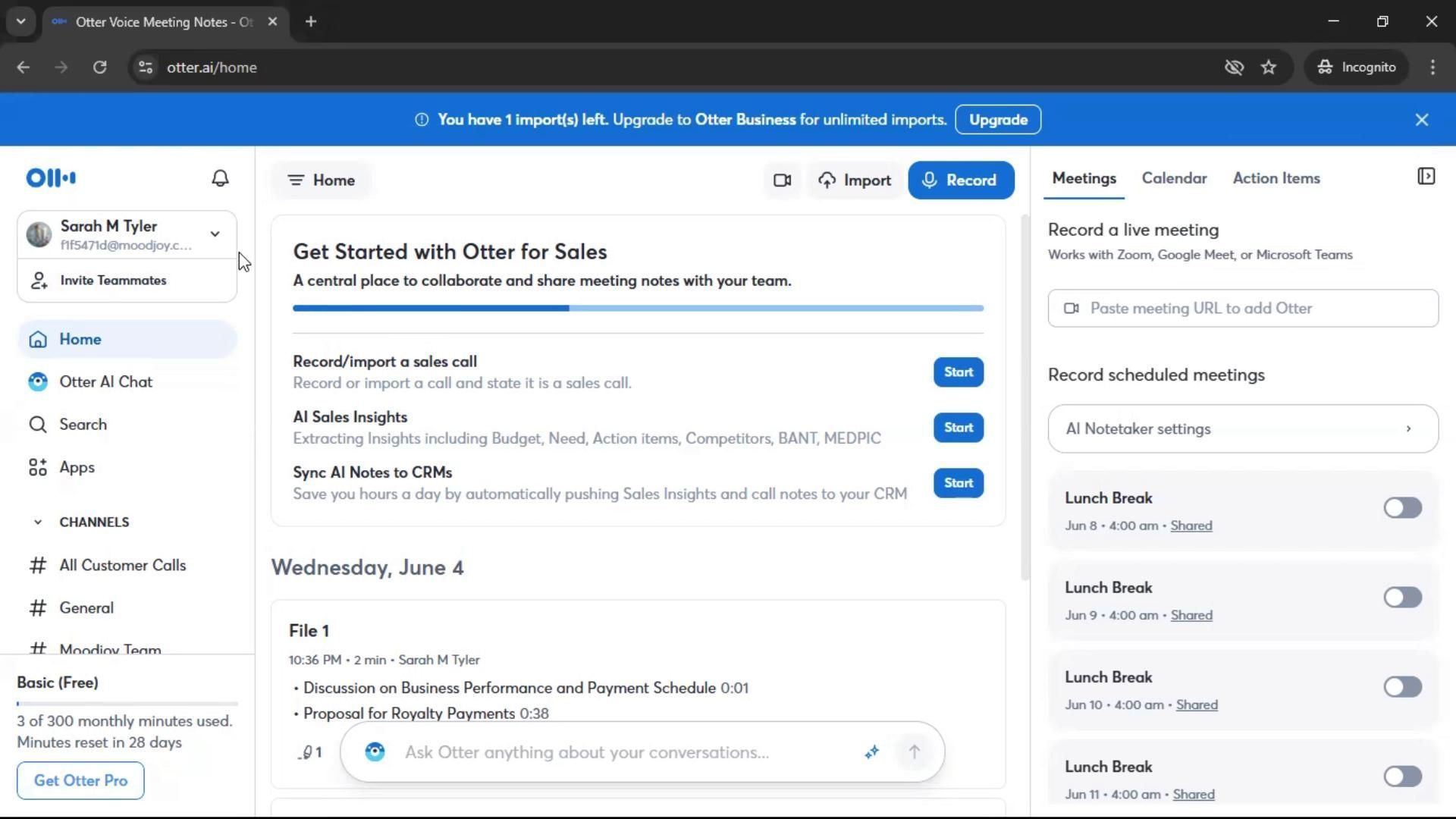
Task: Open Otter AI Chat from sidebar
Action: (105, 382)
